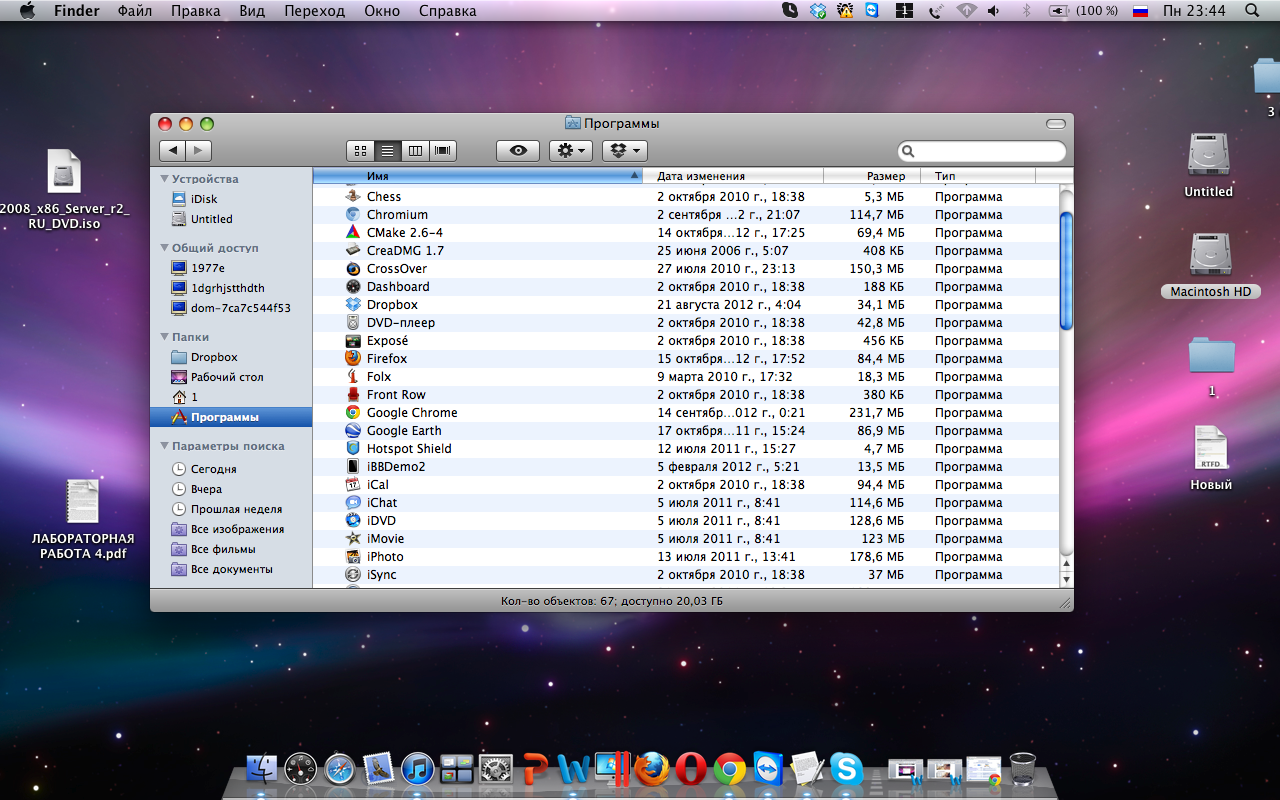Sort list by the Имя column
Screen dimensions: 1280x800
click(477, 176)
